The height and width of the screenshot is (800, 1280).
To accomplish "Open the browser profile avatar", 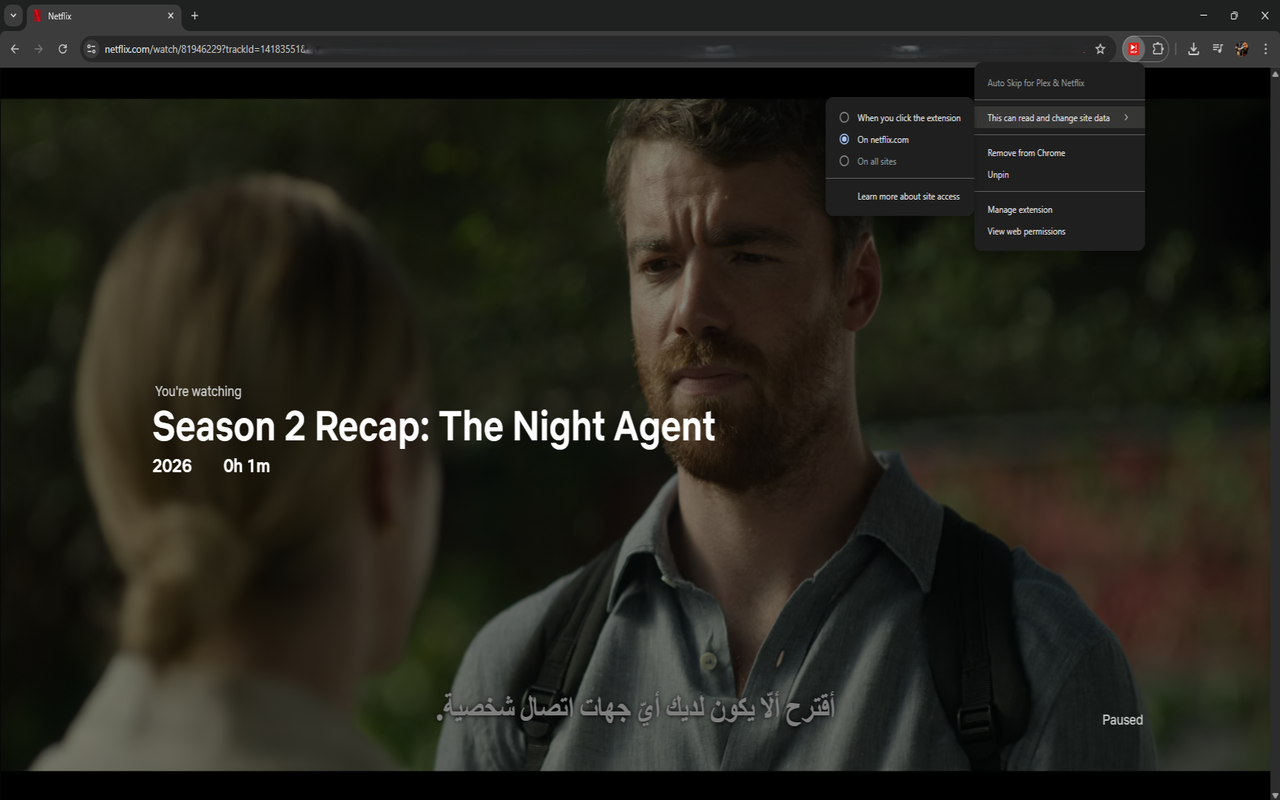I will [x=1242, y=48].
